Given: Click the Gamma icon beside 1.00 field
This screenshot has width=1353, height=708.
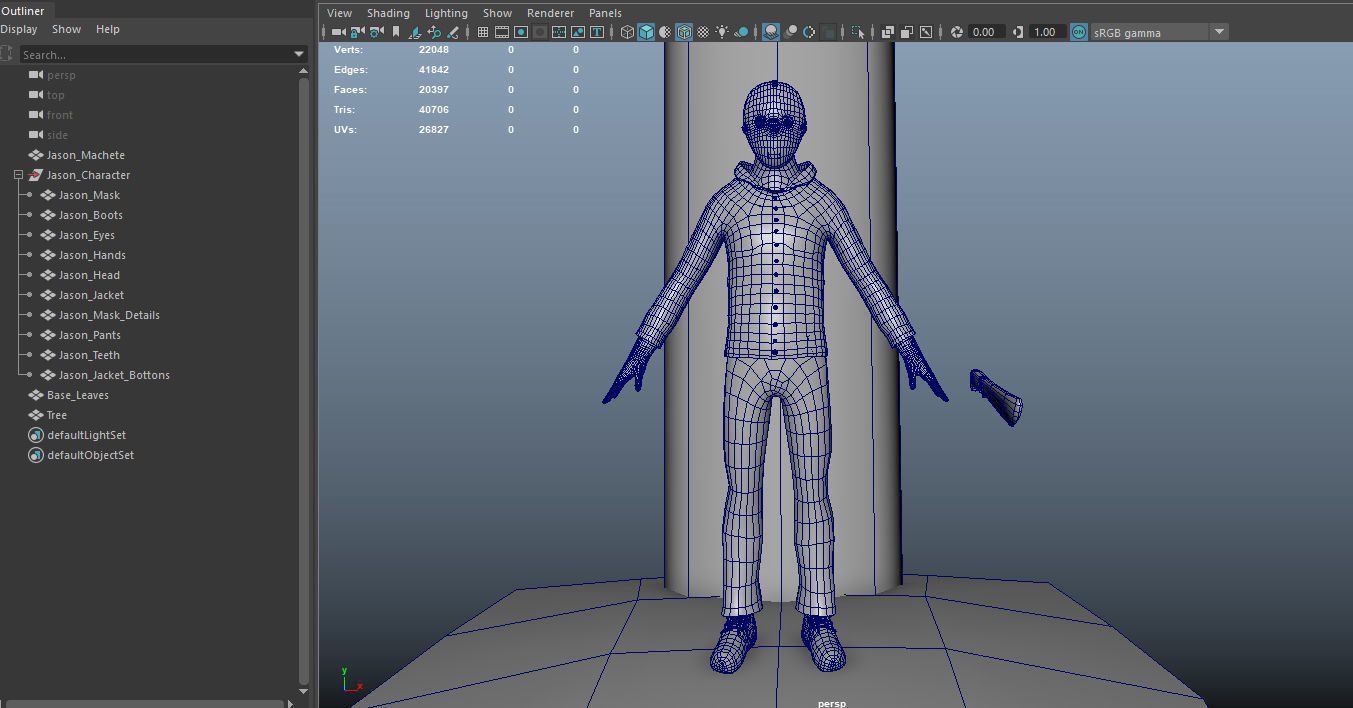Looking at the screenshot, I should click(x=1018, y=32).
